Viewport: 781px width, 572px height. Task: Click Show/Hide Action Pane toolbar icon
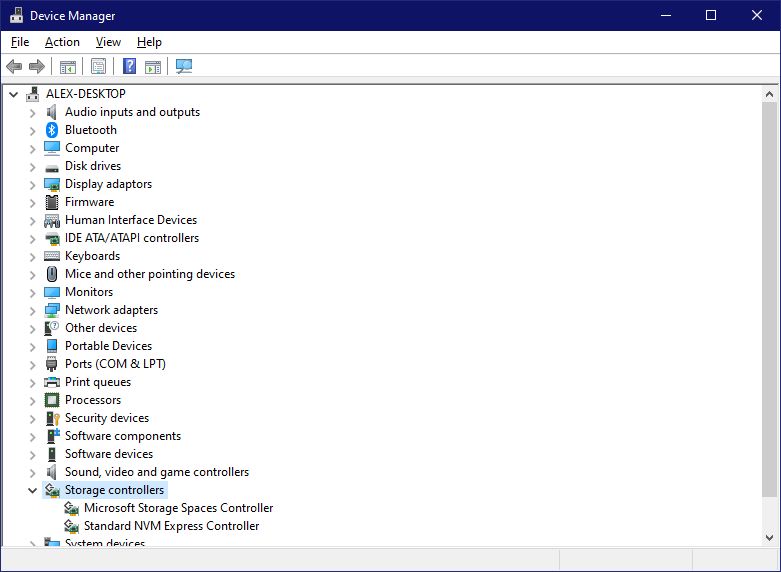click(x=153, y=66)
